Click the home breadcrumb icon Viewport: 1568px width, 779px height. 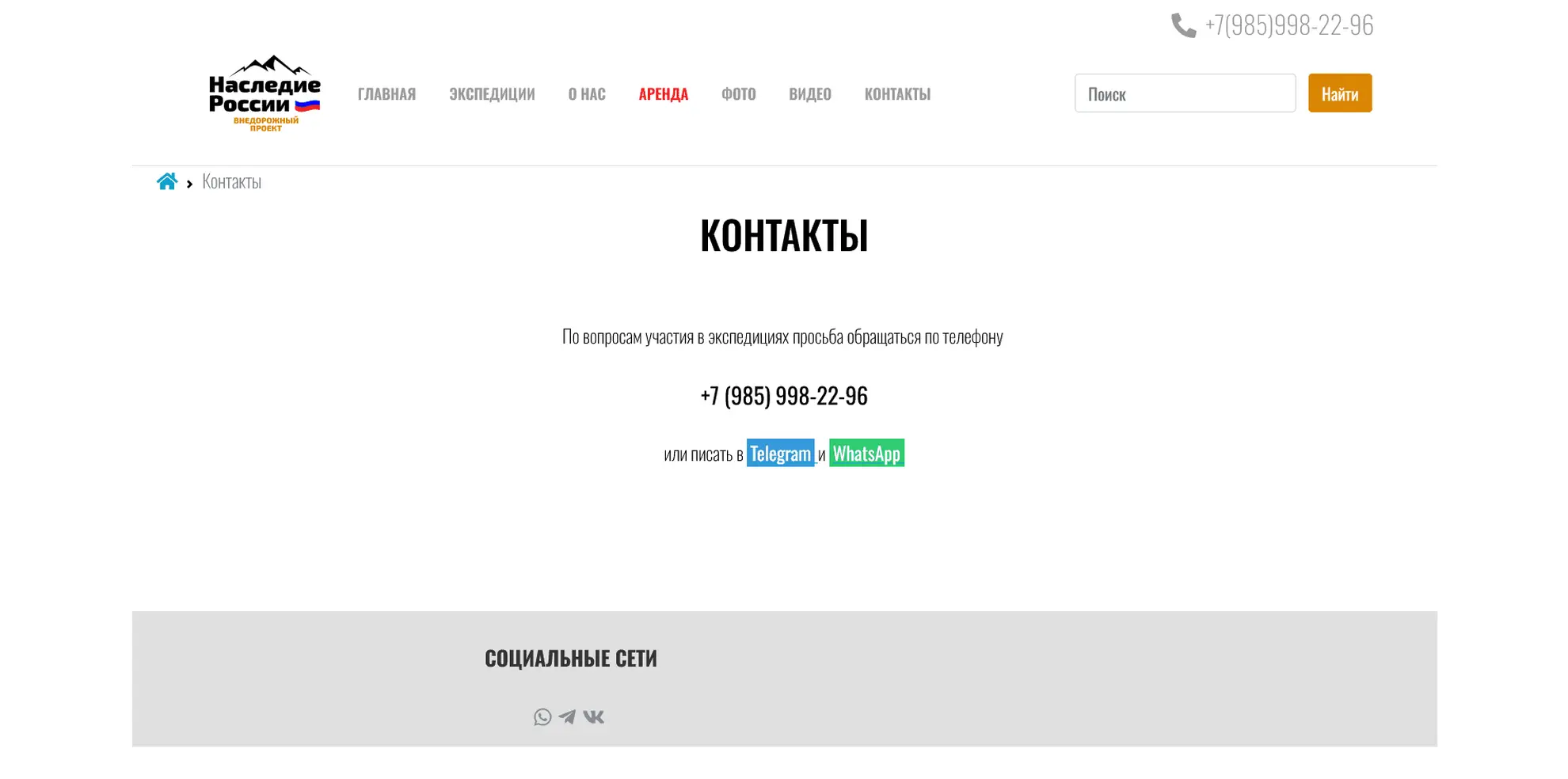point(166,181)
